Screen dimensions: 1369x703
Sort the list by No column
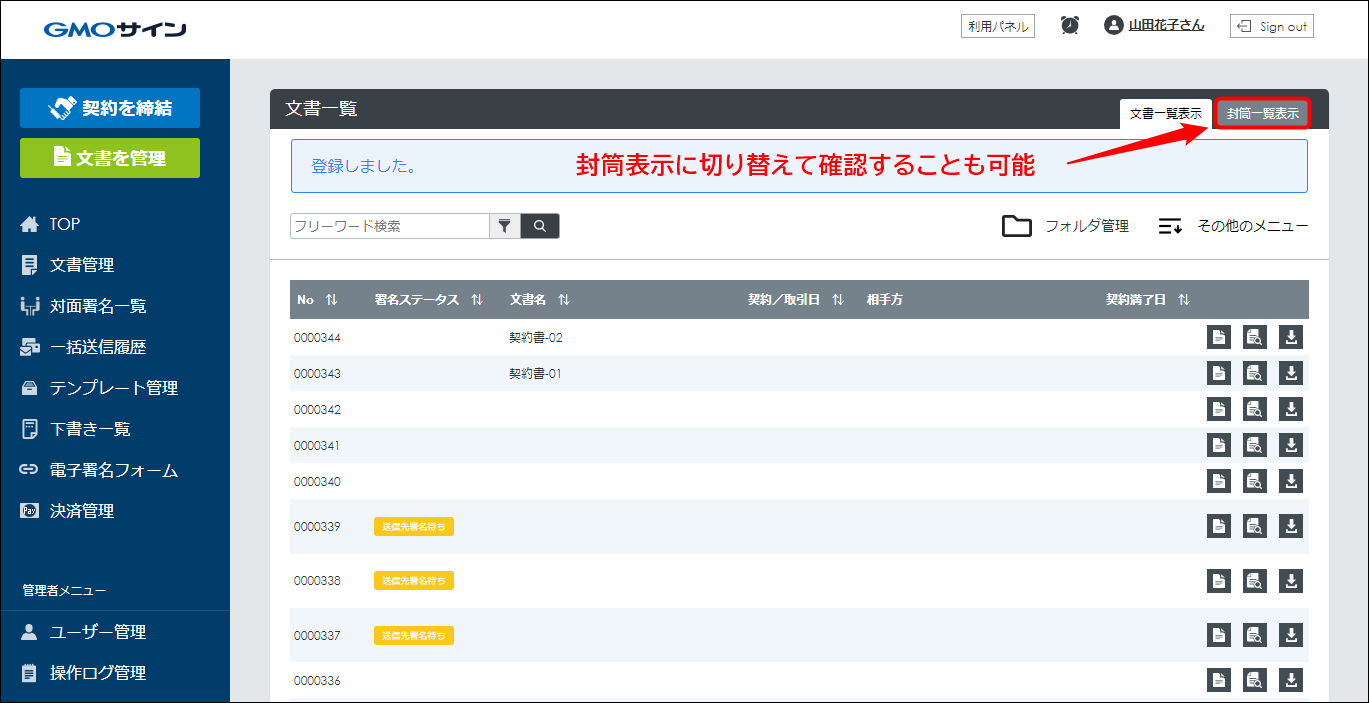point(331,300)
